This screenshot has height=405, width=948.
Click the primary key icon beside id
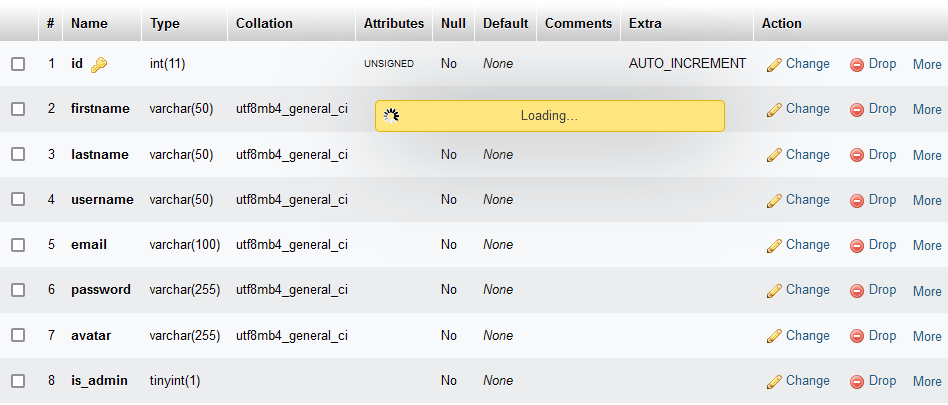click(98, 65)
